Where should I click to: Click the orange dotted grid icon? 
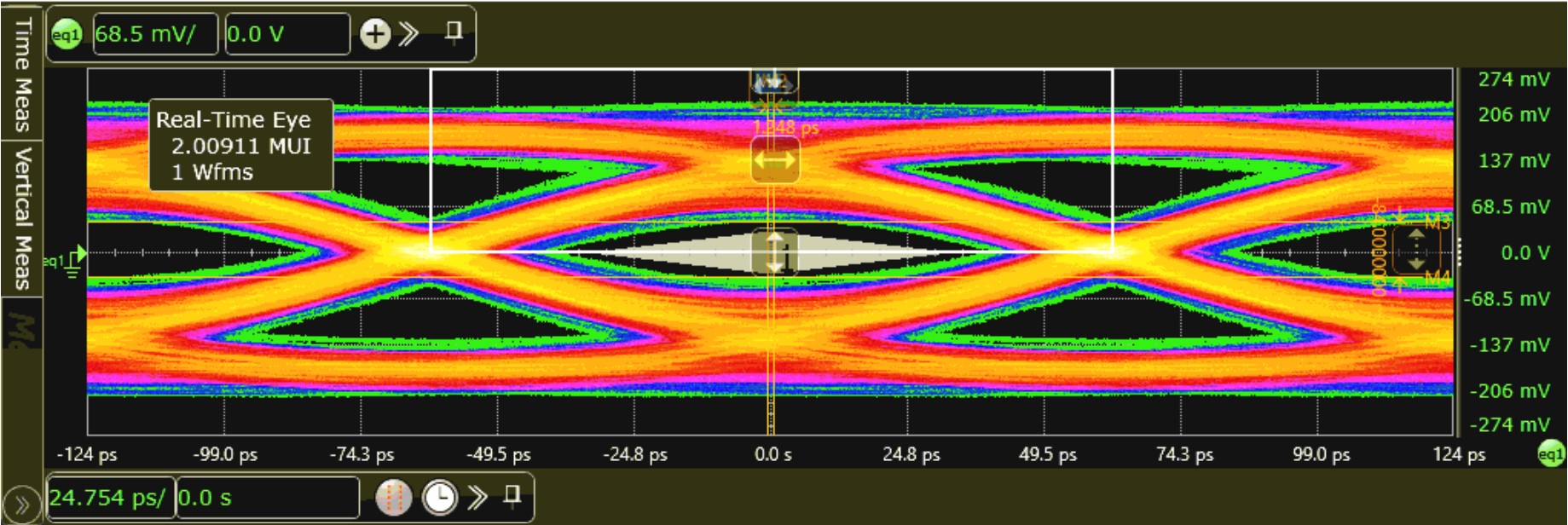tap(394, 497)
